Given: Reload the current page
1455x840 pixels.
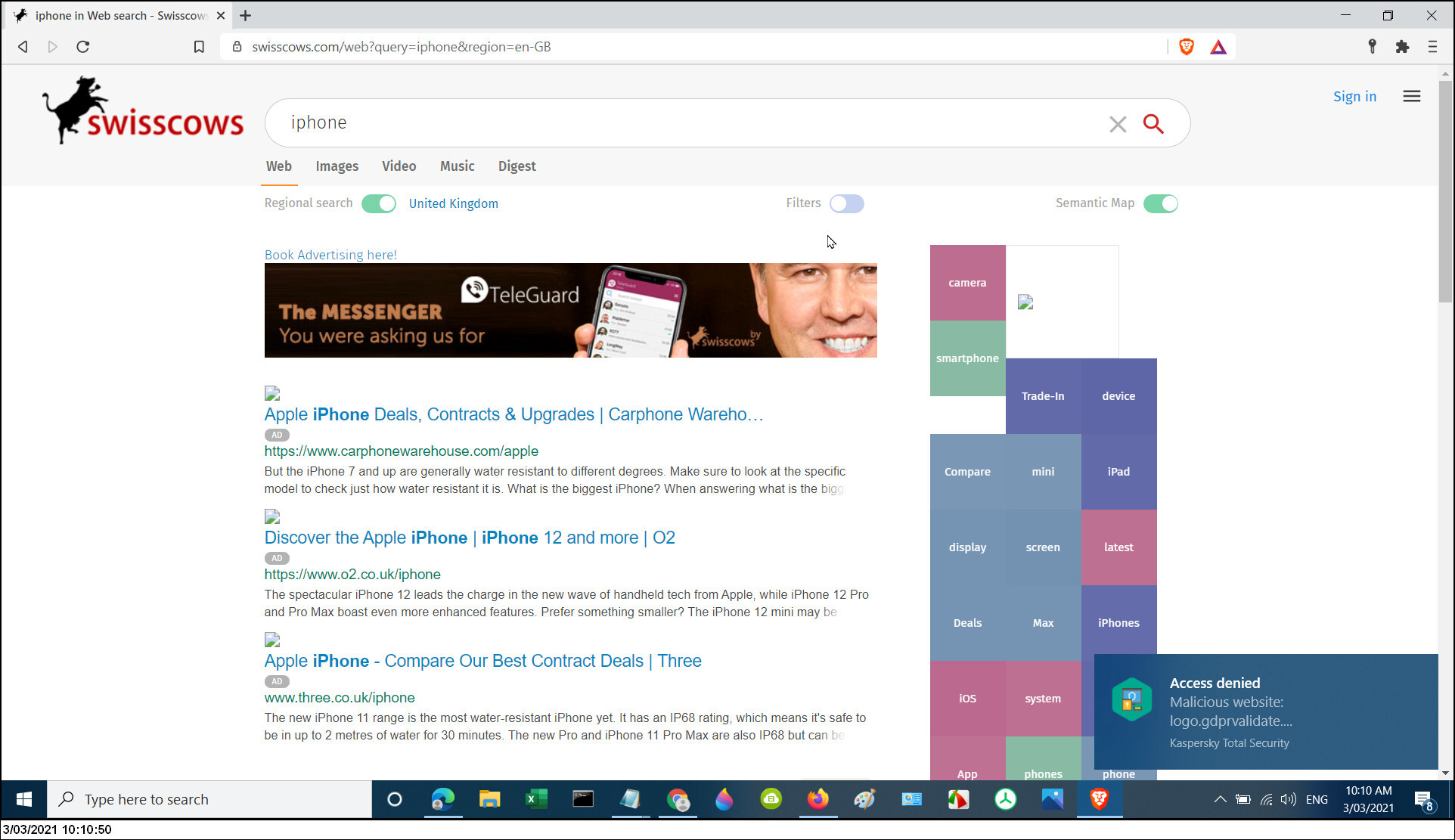Looking at the screenshot, I should 83,47.
